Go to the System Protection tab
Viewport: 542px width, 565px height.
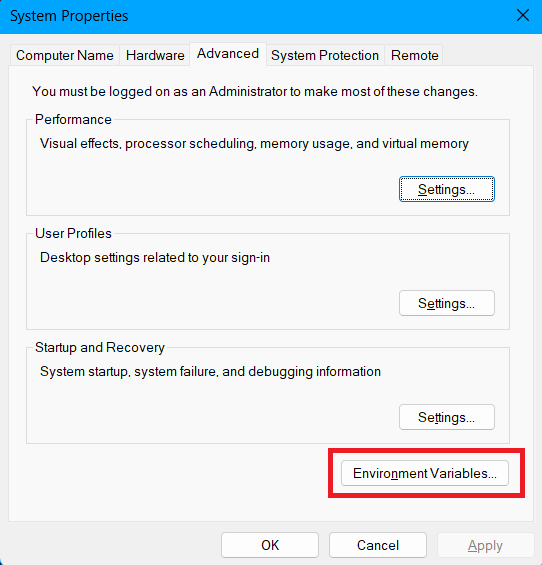pyautogui.click(x=325, y=55)
